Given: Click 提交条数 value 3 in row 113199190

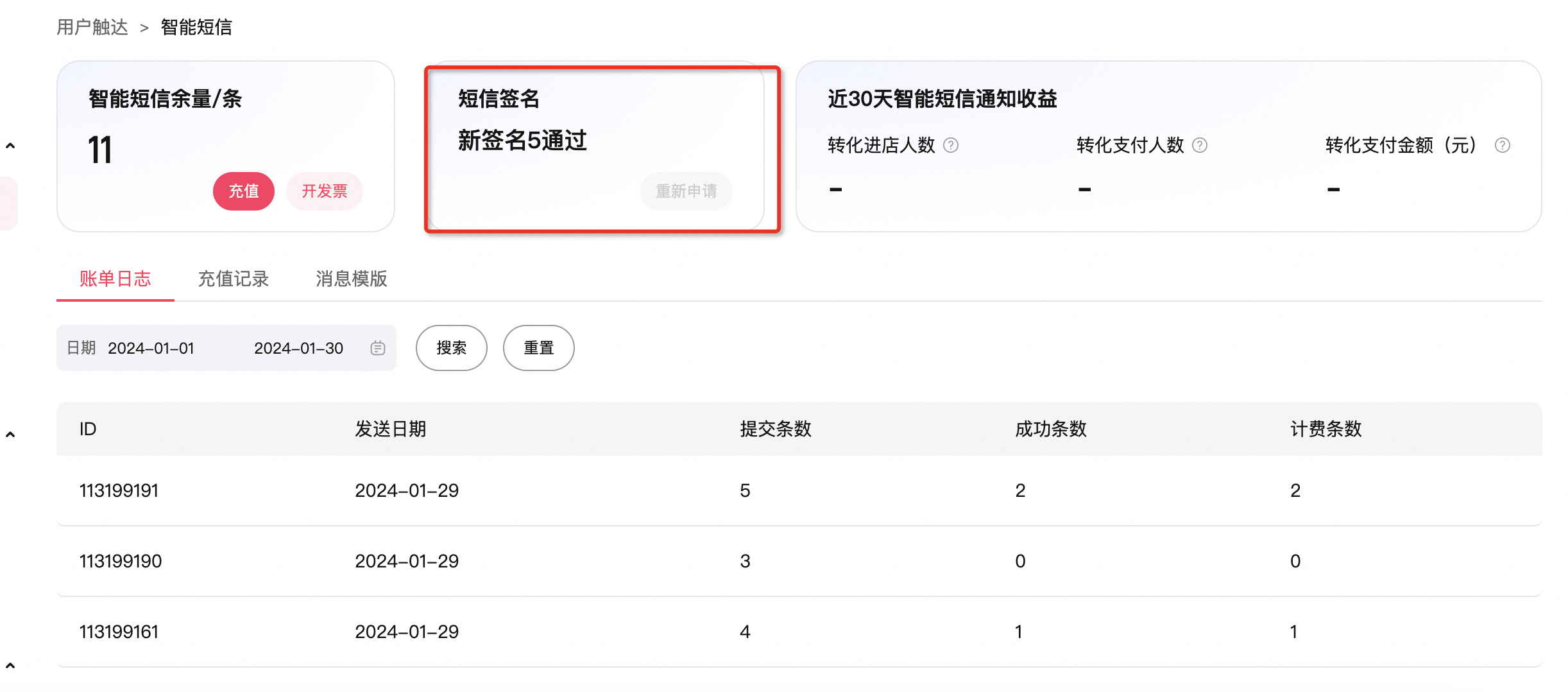Looking at the screenshot, I should pyautogui.click(x=745, y=561).
